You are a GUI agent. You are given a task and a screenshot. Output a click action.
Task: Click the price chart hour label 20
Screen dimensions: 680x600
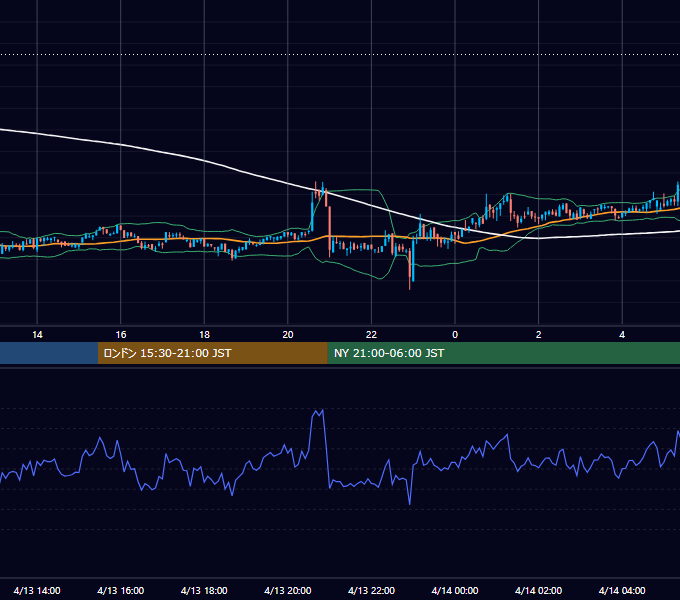[288, 335]
